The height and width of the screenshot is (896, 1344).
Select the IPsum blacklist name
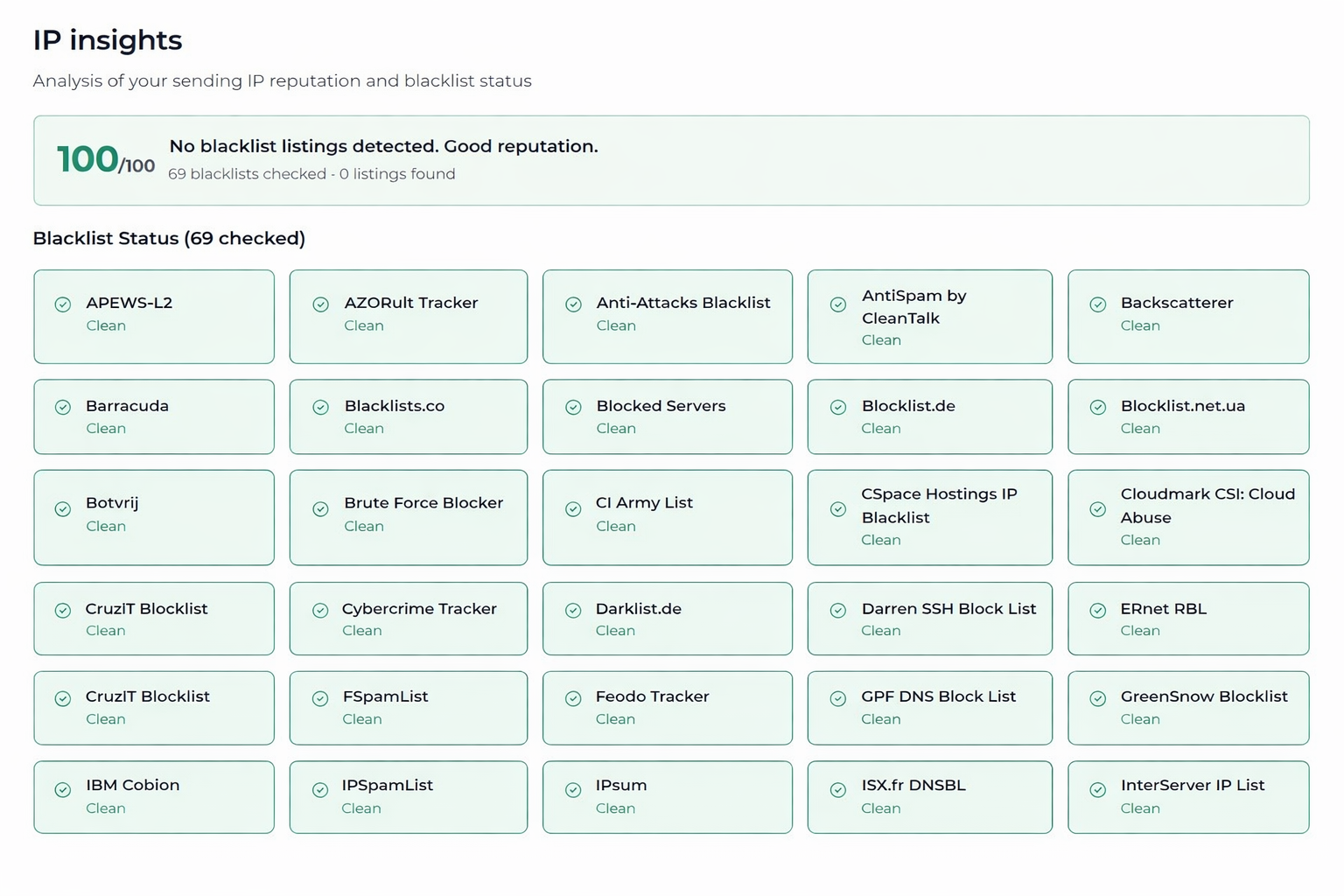621,785
